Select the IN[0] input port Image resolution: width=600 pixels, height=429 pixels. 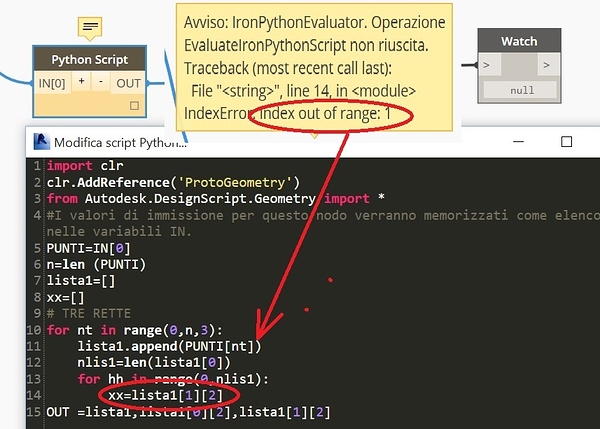pos(52,83)
